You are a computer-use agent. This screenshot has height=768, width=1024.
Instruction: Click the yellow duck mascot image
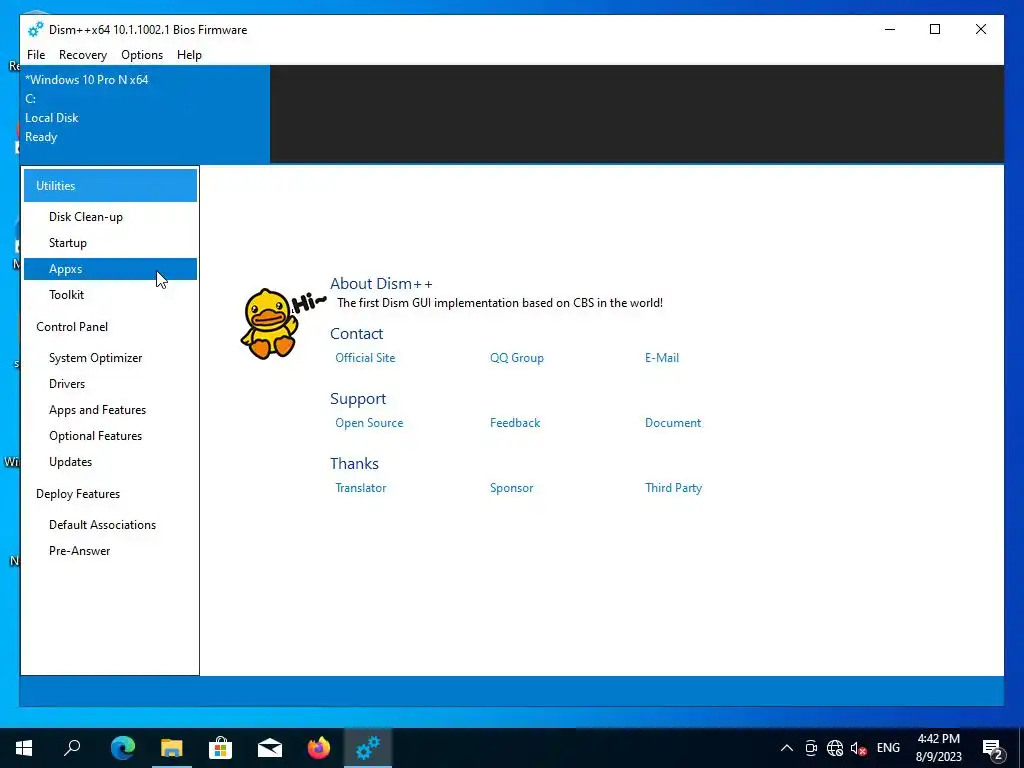(x=269, y=324)
